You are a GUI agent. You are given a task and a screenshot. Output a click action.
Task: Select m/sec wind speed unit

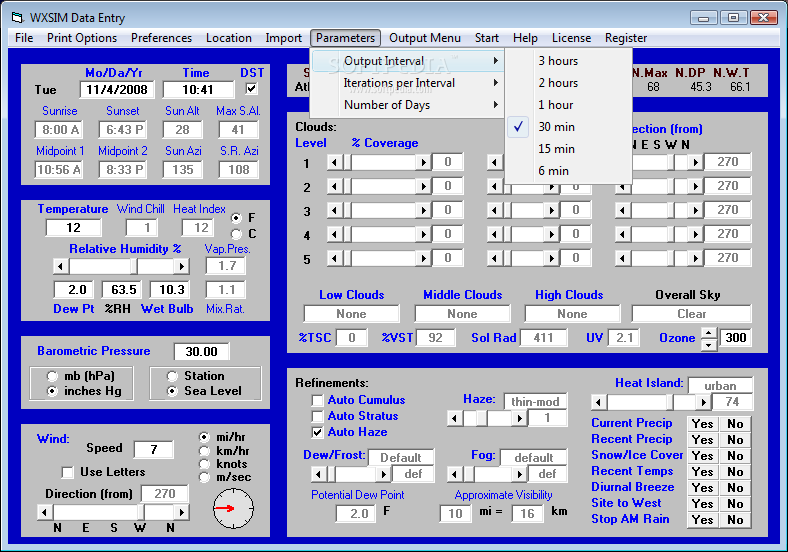tap(204, 478)
